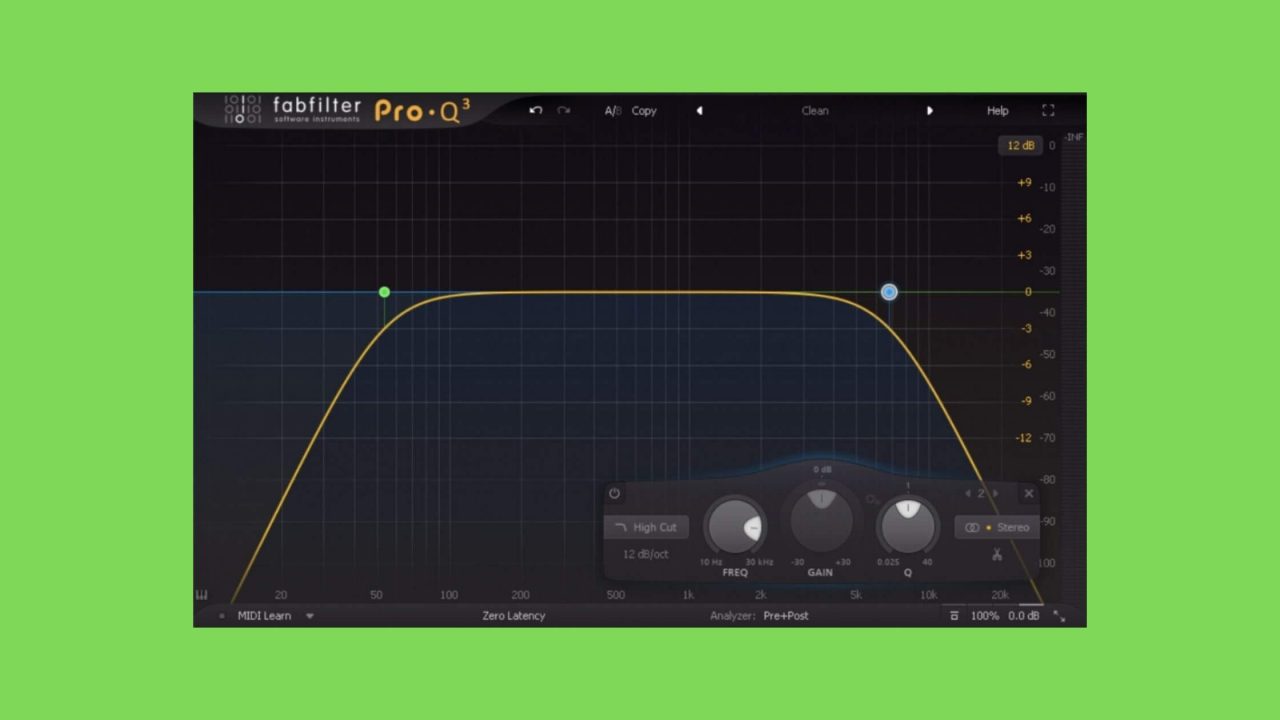Open the Analyzer Pre+Post dropdown
The width and height of the screenshot is (1280, 720).
pos(785,616)
